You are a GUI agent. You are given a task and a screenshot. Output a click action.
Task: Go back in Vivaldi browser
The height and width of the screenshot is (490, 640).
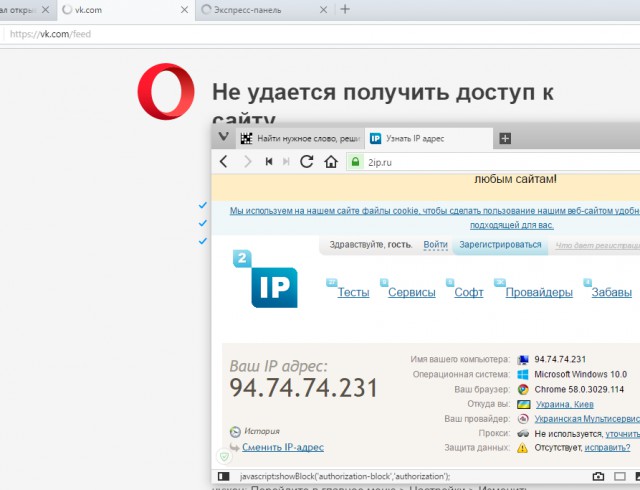tap(223, 162)
